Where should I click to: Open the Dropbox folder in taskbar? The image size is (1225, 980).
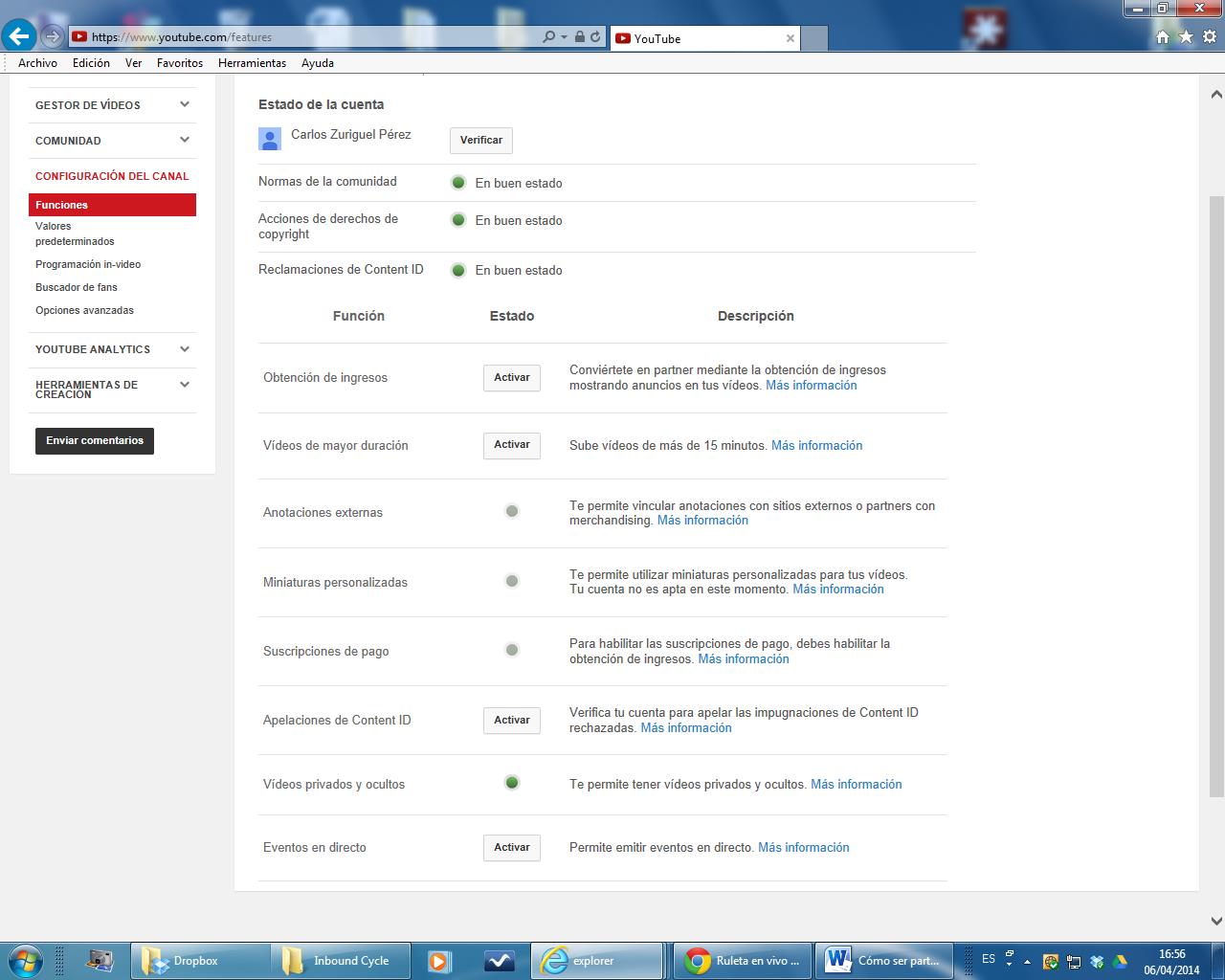(x=199, y=960)
